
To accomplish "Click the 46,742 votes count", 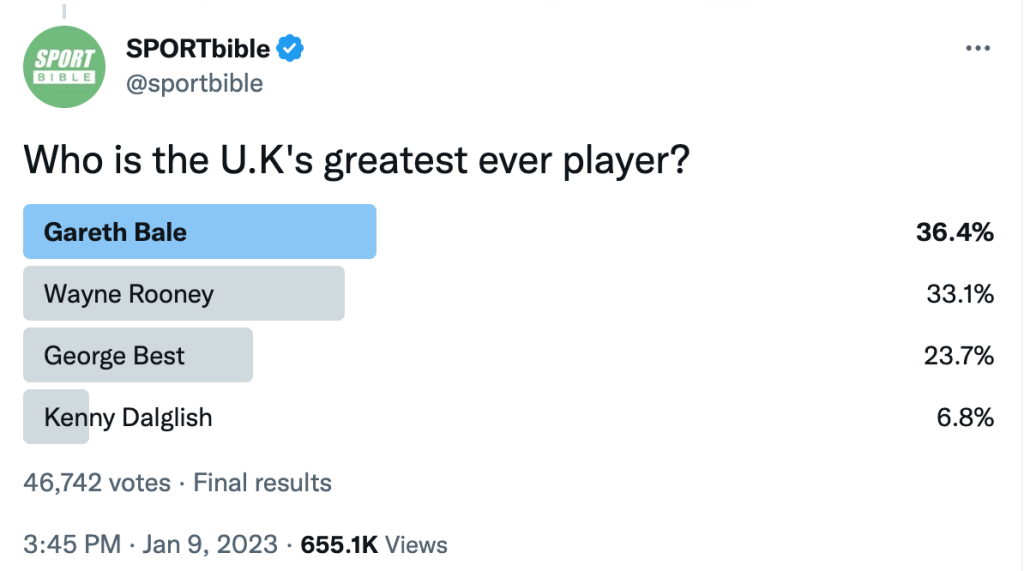I will click(x=96, y=483).
